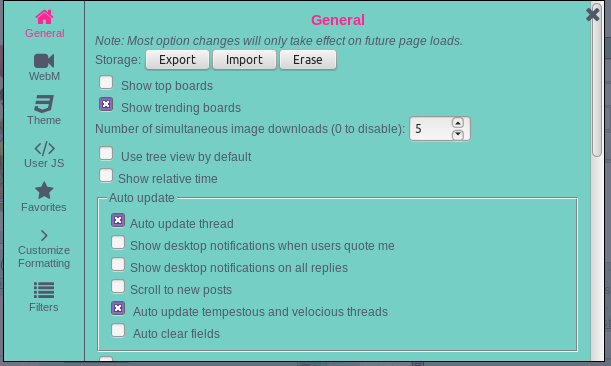Click the 'Auto update' group label
The height and width of the screenshot is (366, 611).
point(141,198)
